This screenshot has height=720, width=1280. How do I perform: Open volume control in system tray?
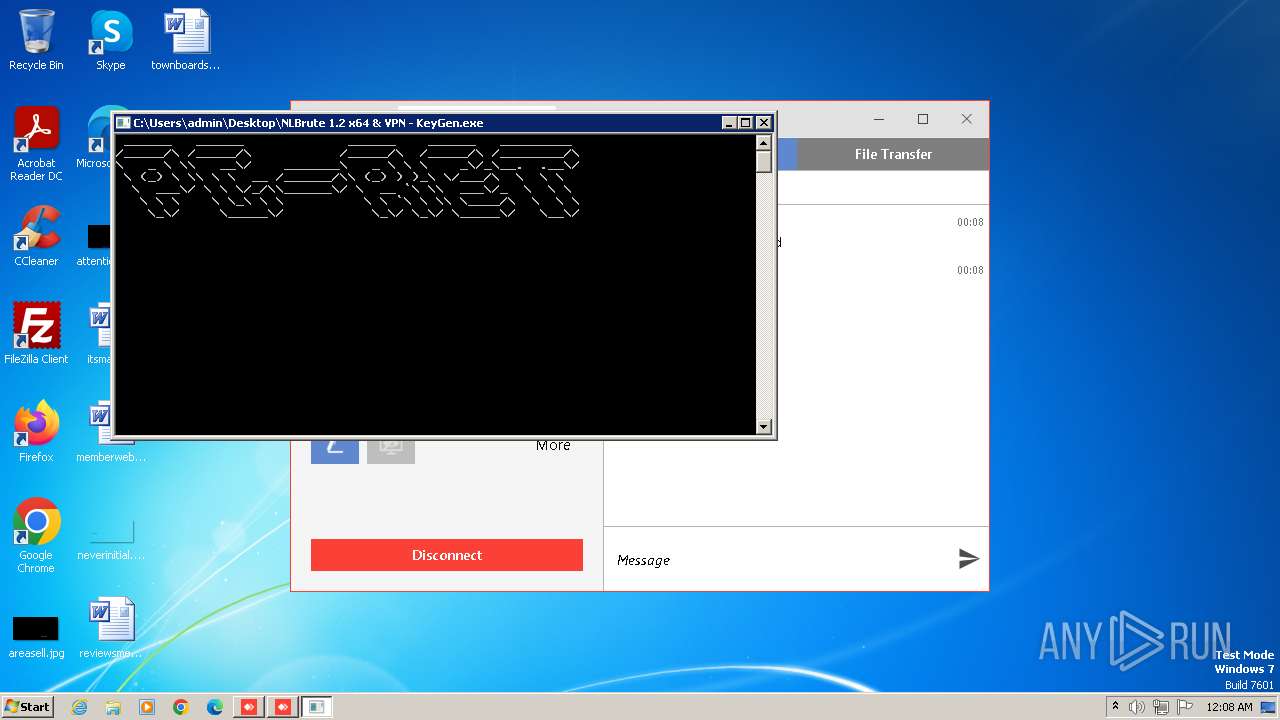(x=1137, y=707)
